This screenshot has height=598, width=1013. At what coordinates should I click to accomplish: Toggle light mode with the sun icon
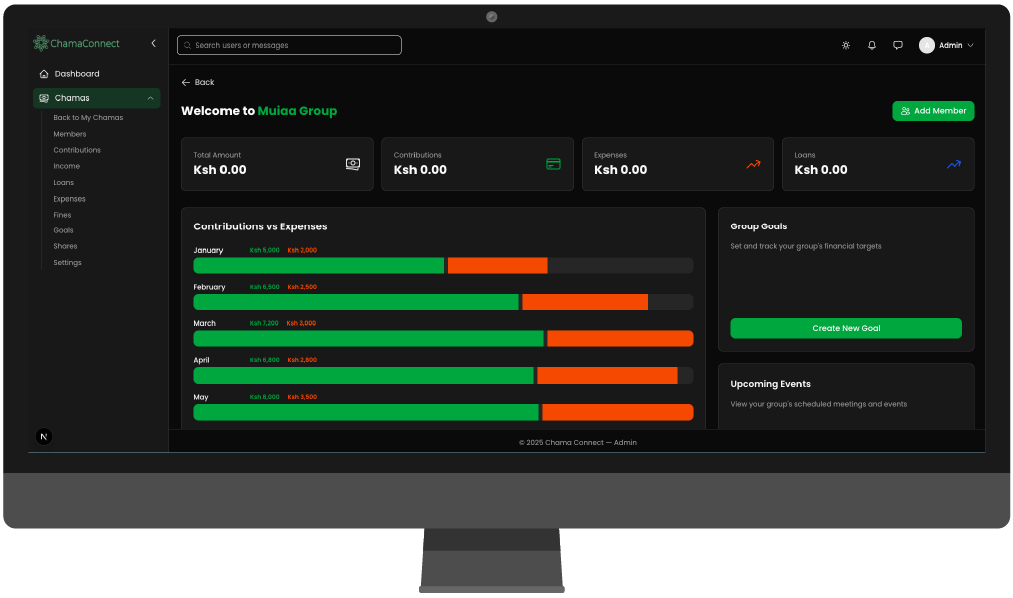[845, 45]
